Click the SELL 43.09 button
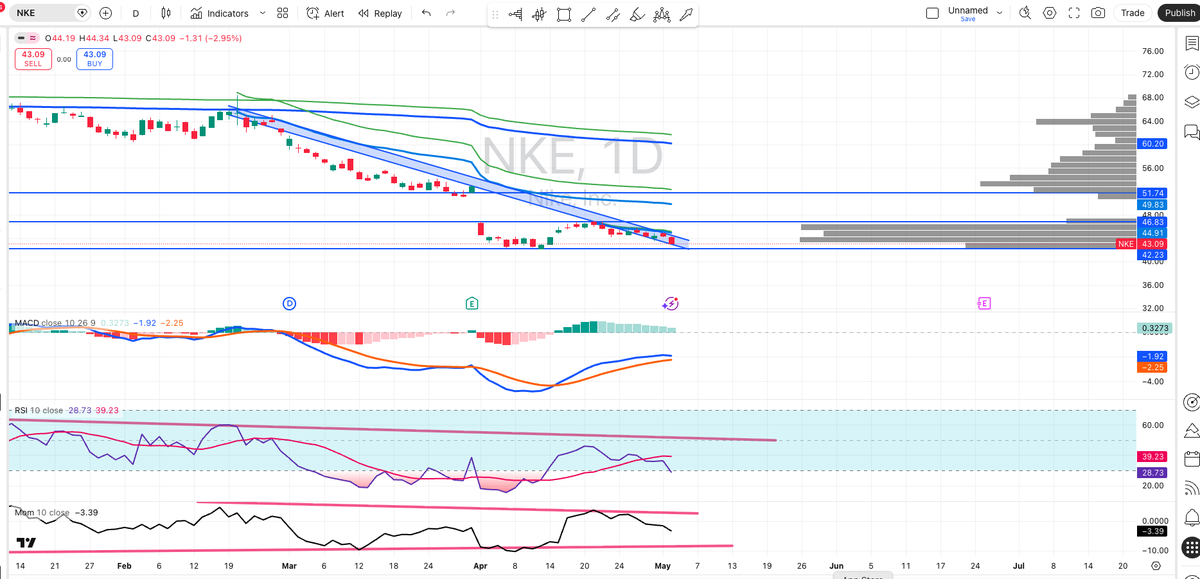 [x=32, y=58]
